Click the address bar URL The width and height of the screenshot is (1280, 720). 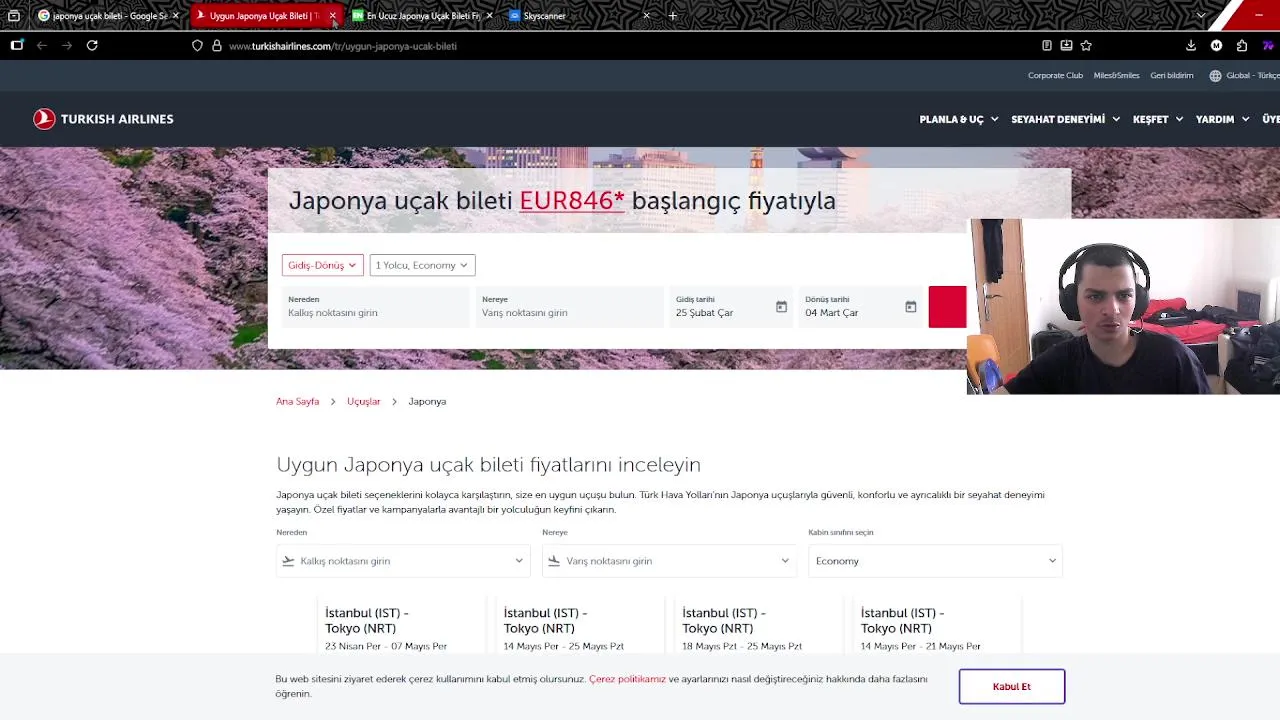pyautogui.click(x=343, y=46)
